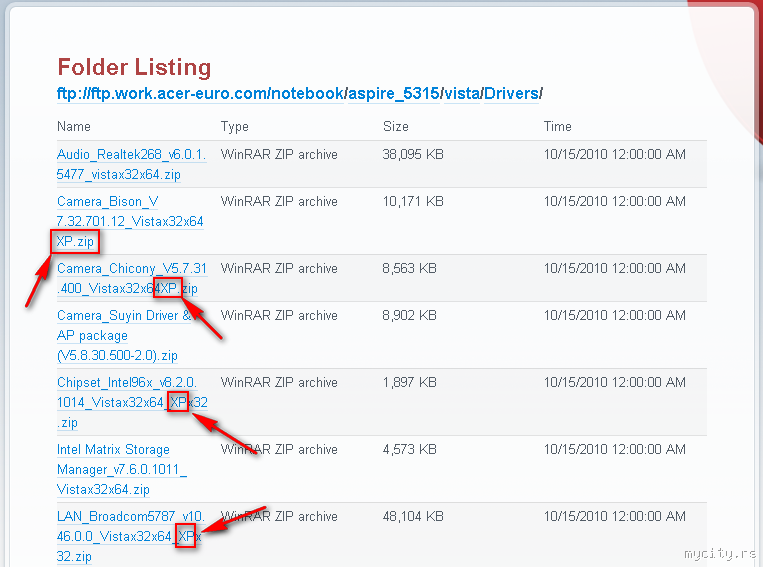Select size value 1,897 KB
Image resolution: width=763 pixels, height=567 pixels.
(x=409, y=383)
